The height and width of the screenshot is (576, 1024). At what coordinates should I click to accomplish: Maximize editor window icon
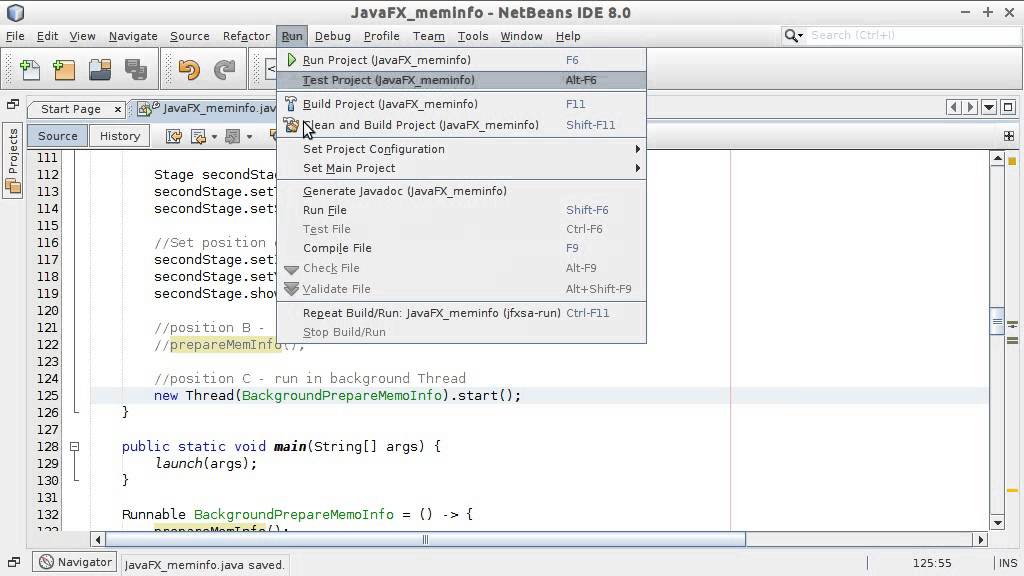click(x=1008, y=107)
